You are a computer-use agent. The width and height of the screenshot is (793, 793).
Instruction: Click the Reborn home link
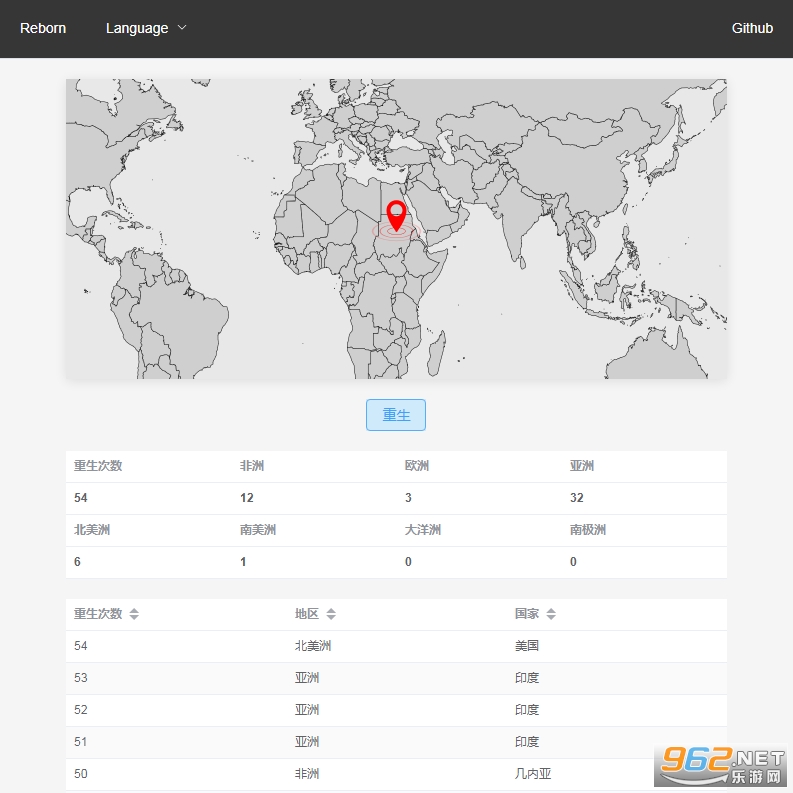(43, 28)
